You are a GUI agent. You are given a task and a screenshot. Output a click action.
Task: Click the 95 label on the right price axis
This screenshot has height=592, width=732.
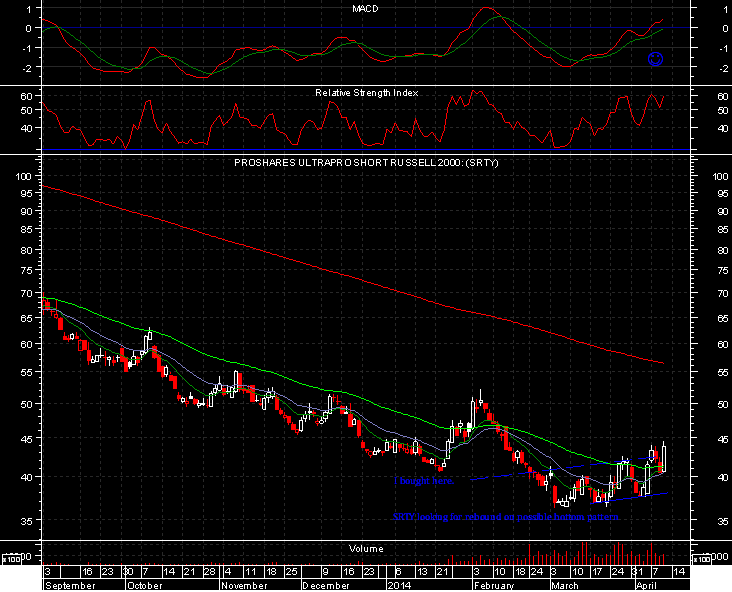723,193
